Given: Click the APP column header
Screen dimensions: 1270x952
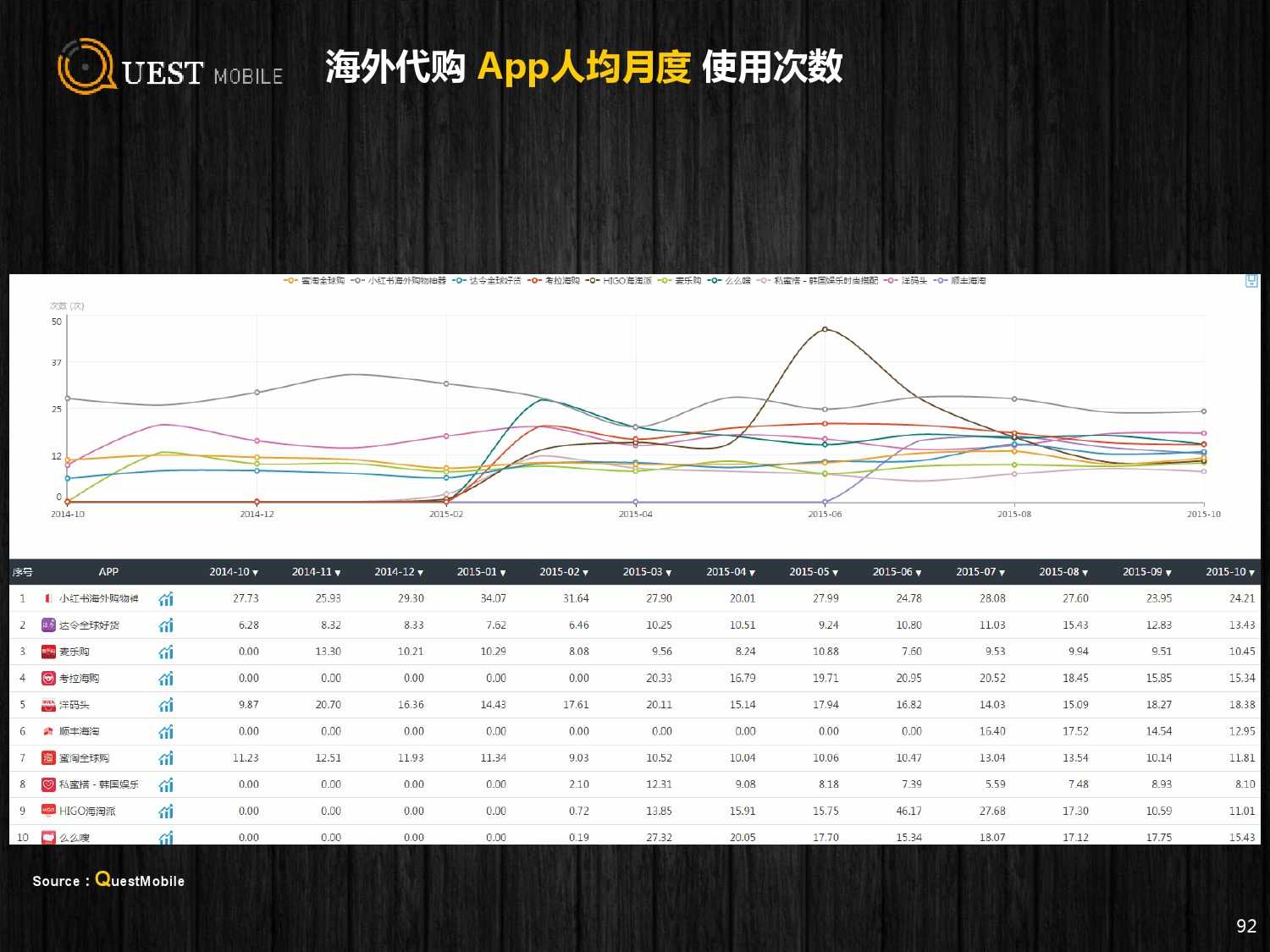Looking at the screenshot, I should [x=108, y=572].
